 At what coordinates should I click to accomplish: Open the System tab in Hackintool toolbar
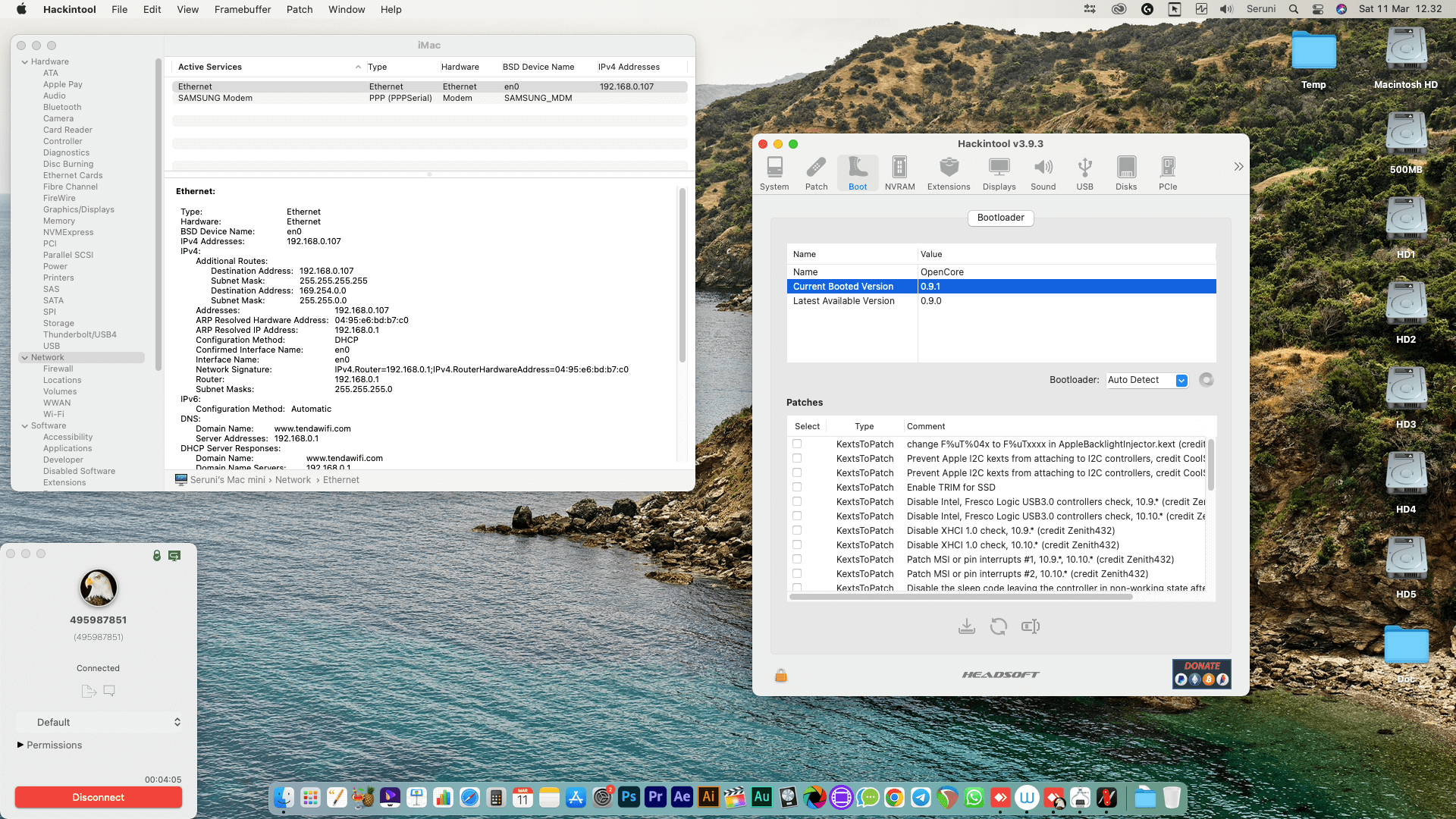tap(774, 174)
